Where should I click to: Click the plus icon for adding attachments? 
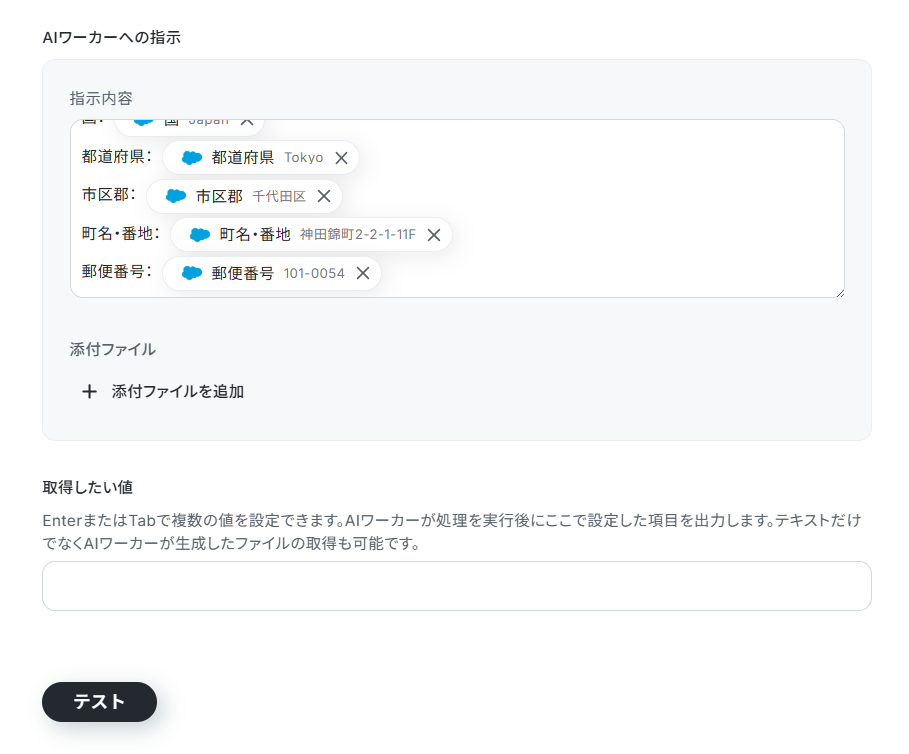point(89,392)
